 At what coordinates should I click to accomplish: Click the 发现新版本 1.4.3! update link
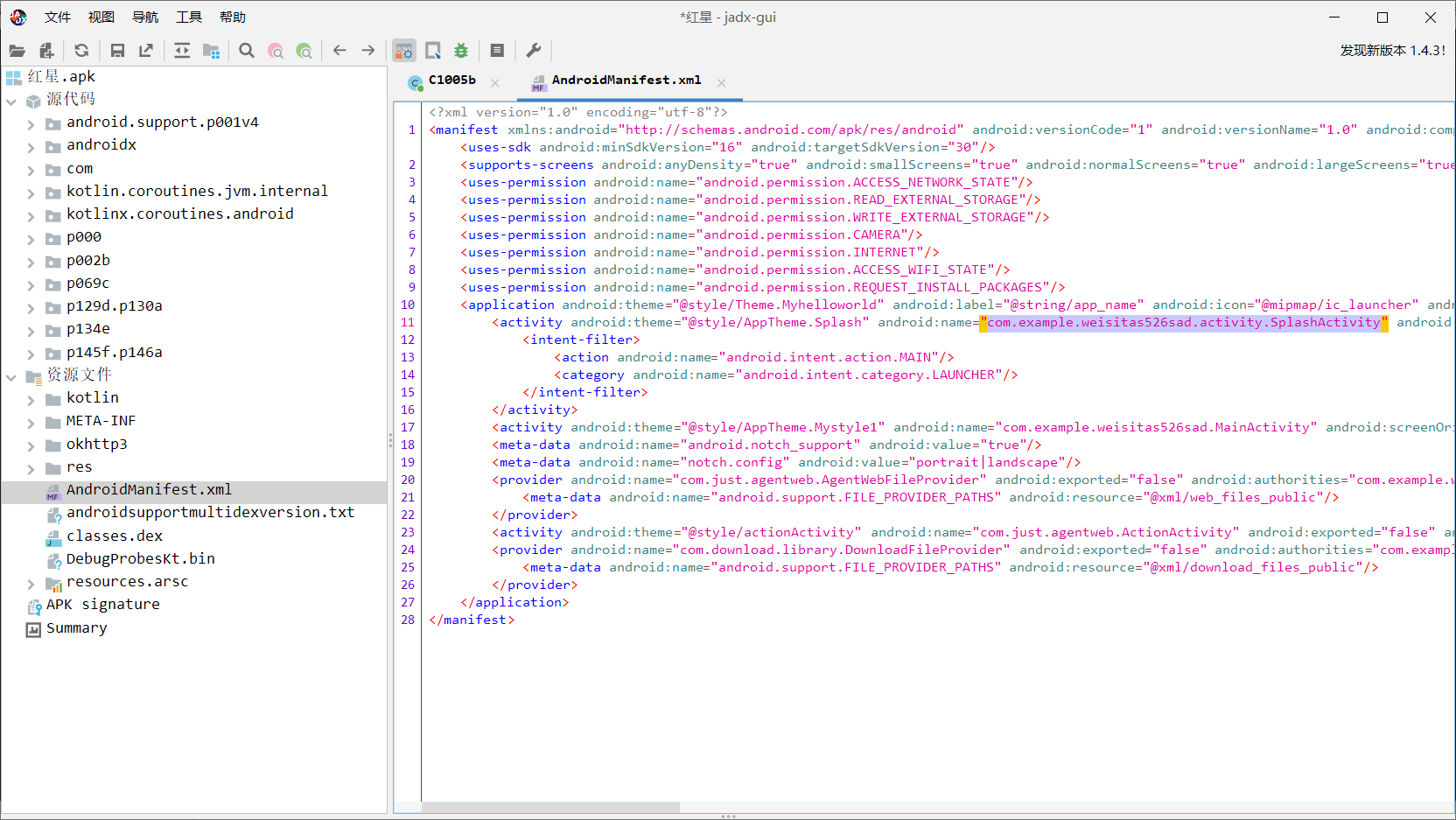point(1392,51)
